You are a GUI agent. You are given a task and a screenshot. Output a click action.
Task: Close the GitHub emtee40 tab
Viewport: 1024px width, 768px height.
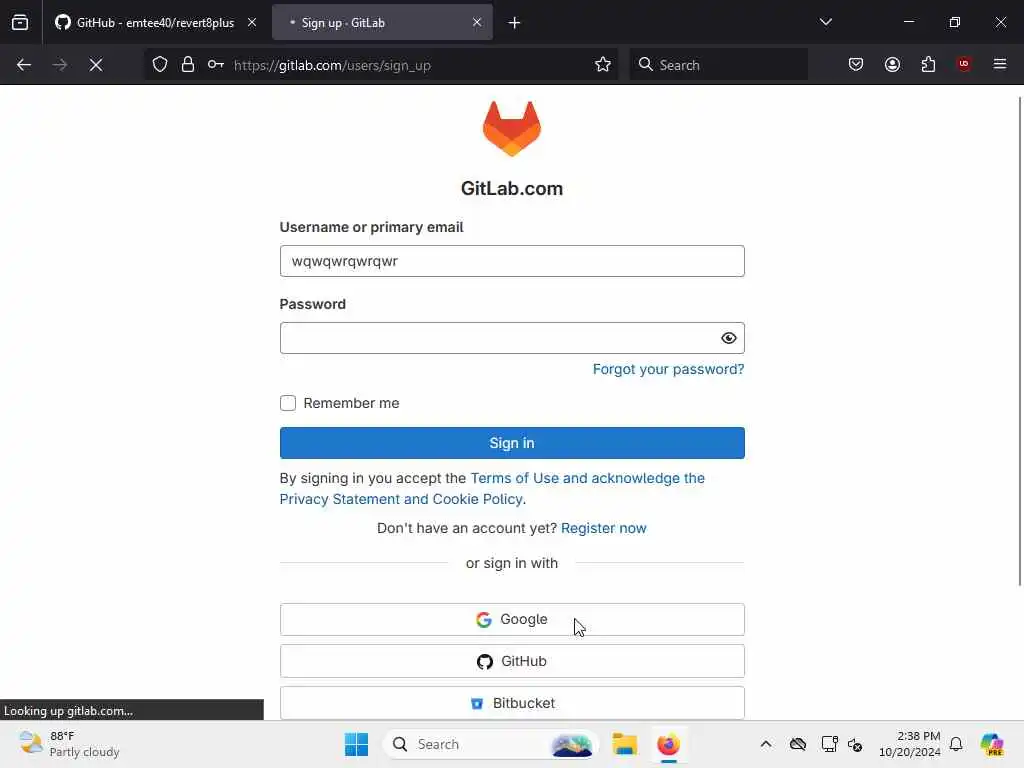pyautogui.click(x=252, y=23)
